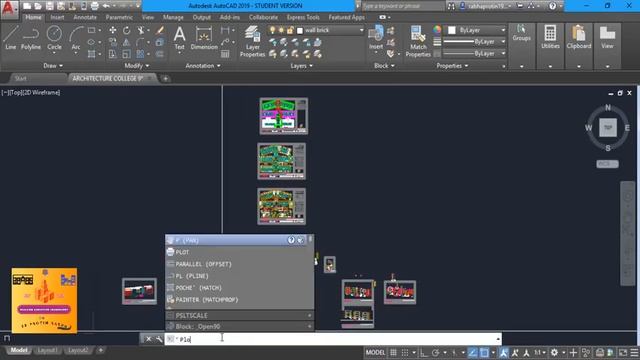Expand the Modify panel

coord(137,66)
